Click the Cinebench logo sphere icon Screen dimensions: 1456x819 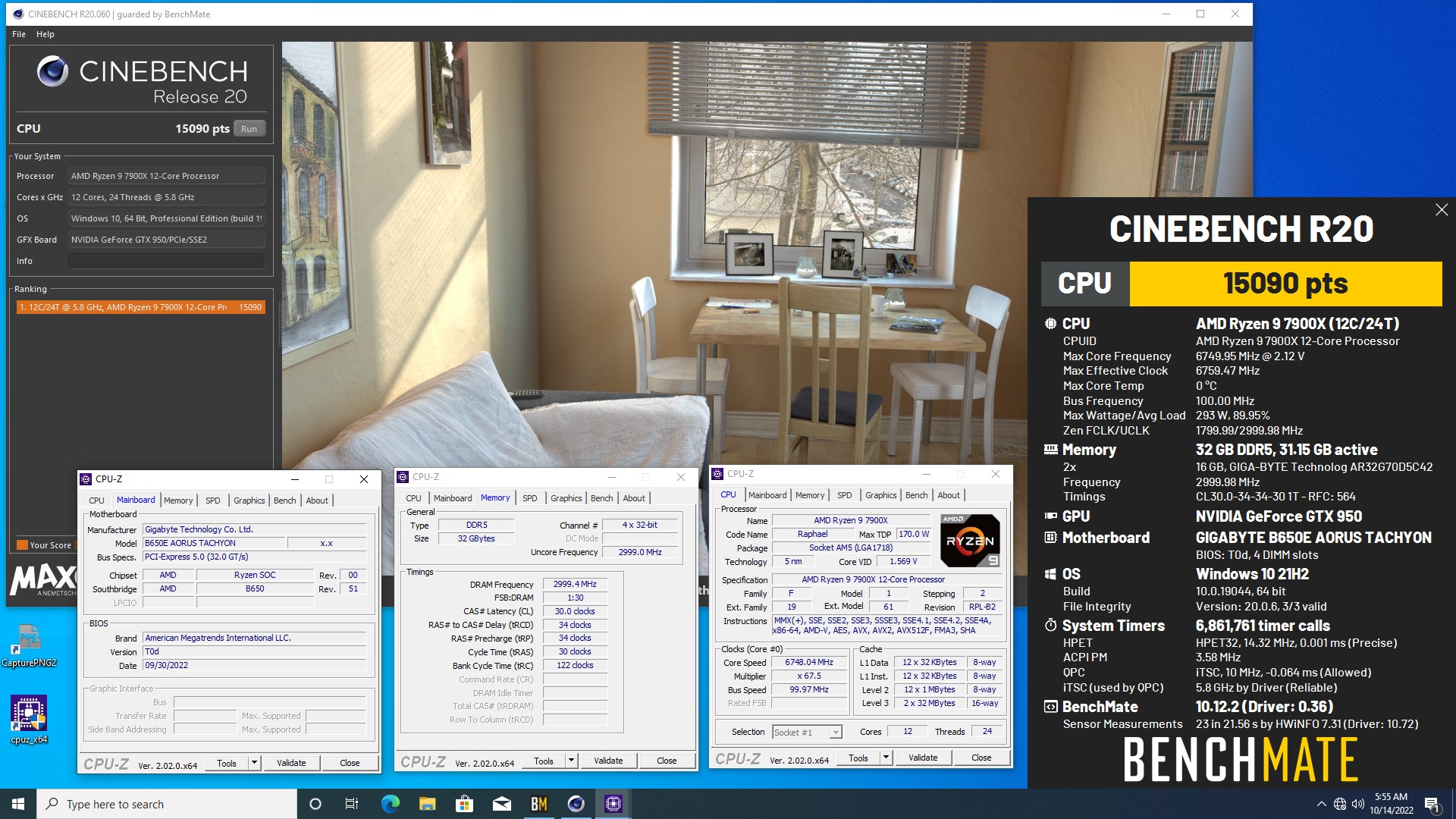(52, 71)
